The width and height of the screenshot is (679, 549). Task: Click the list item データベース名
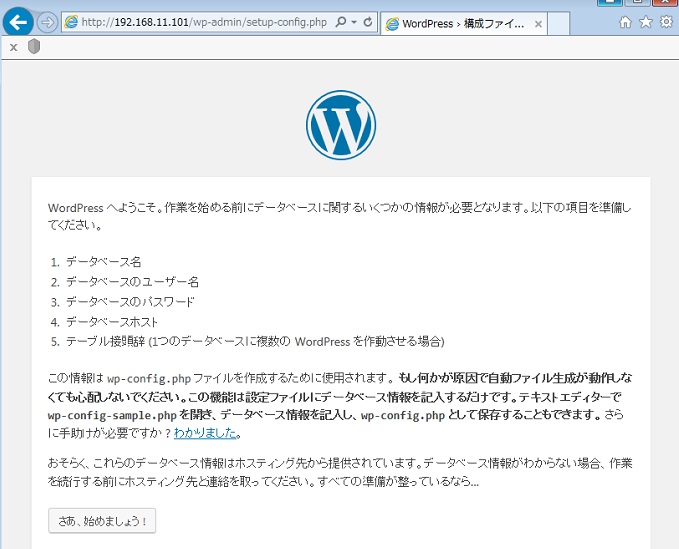(103, 262)
